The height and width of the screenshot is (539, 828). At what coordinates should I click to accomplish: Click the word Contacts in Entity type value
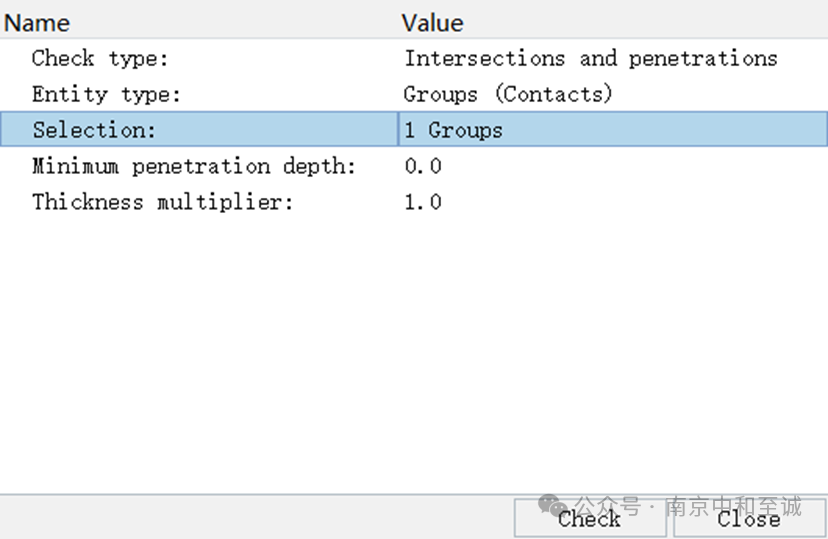(x=553, y=94)
